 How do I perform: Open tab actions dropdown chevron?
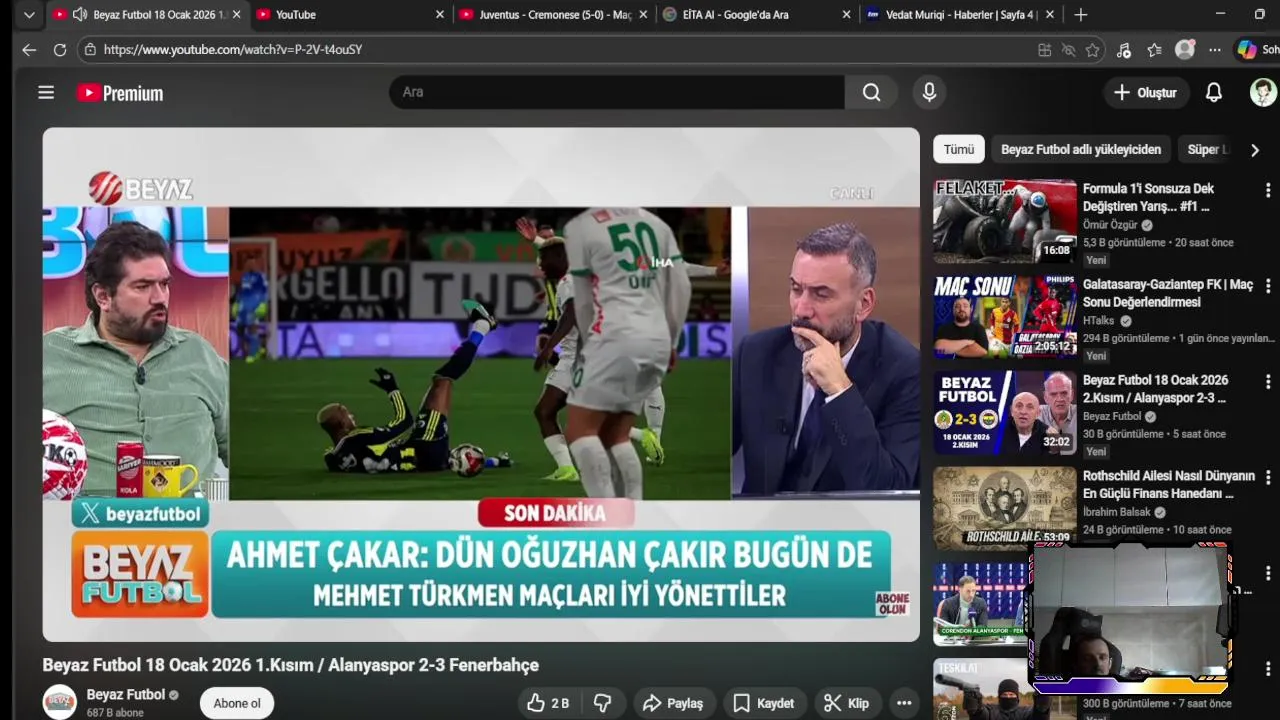pos(29,15)
